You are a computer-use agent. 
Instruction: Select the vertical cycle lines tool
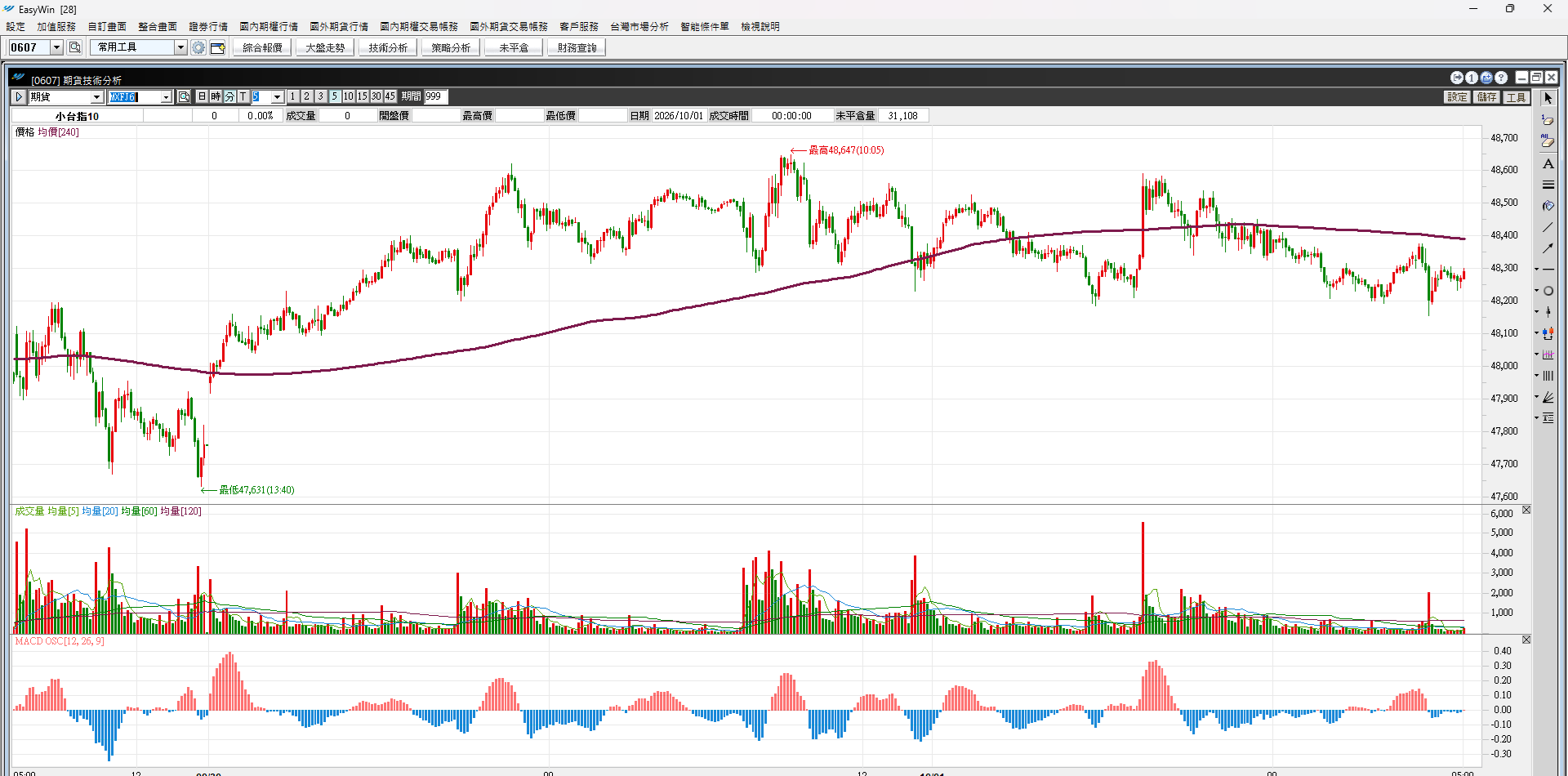pos(1548,376)
